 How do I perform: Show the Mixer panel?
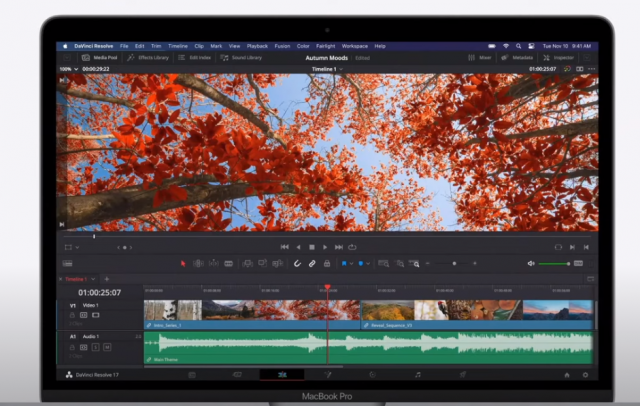click(x=480, y=58)
